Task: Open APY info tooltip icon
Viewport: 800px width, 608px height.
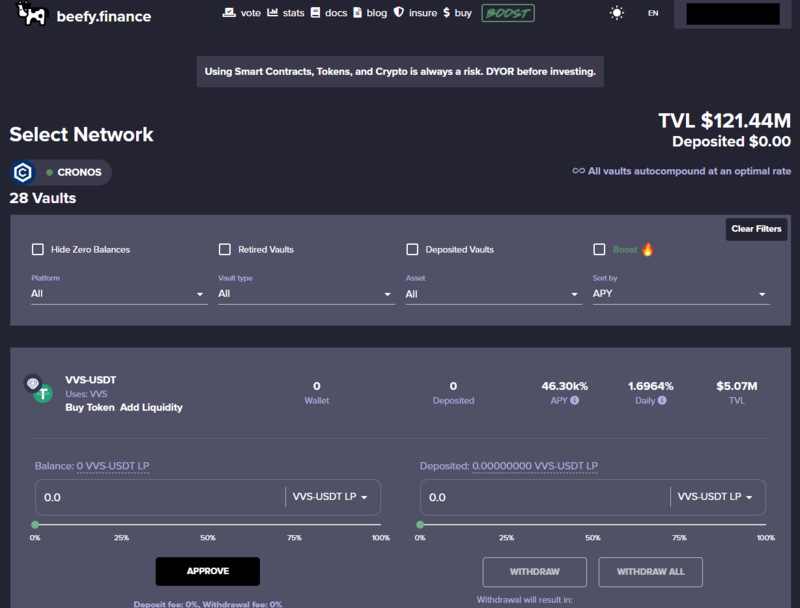Action: click(x=574, y=400)
